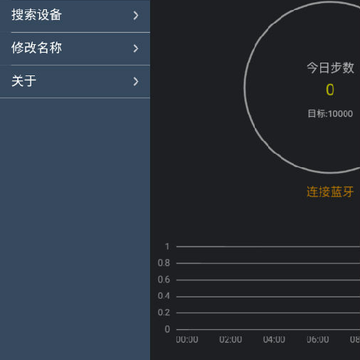Open the 搜索设备 menu item
The width and height of the screenshot is (360, 360).
click(75, 16)
